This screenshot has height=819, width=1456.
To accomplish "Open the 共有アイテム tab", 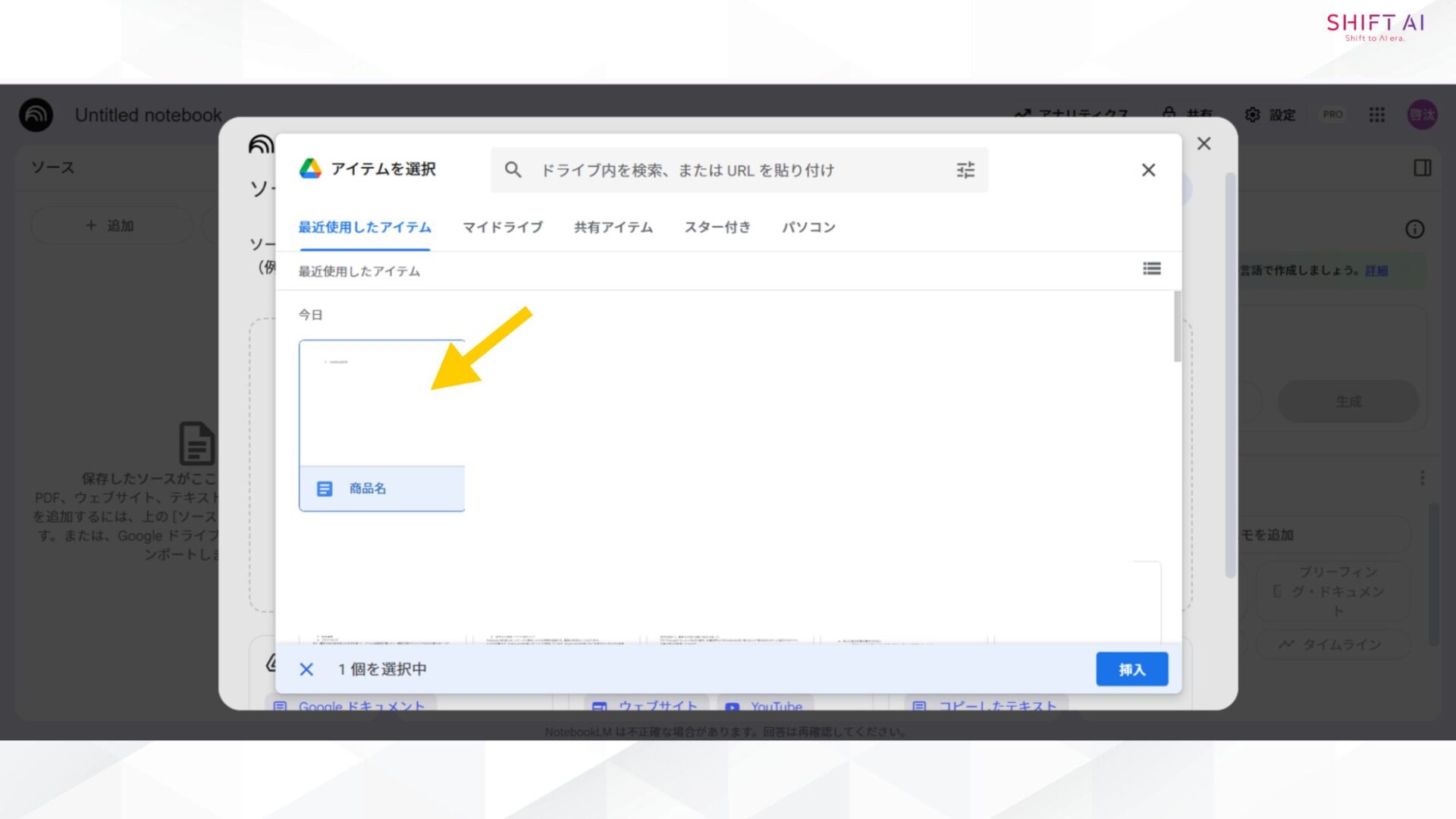I will [x=613, y=227].
